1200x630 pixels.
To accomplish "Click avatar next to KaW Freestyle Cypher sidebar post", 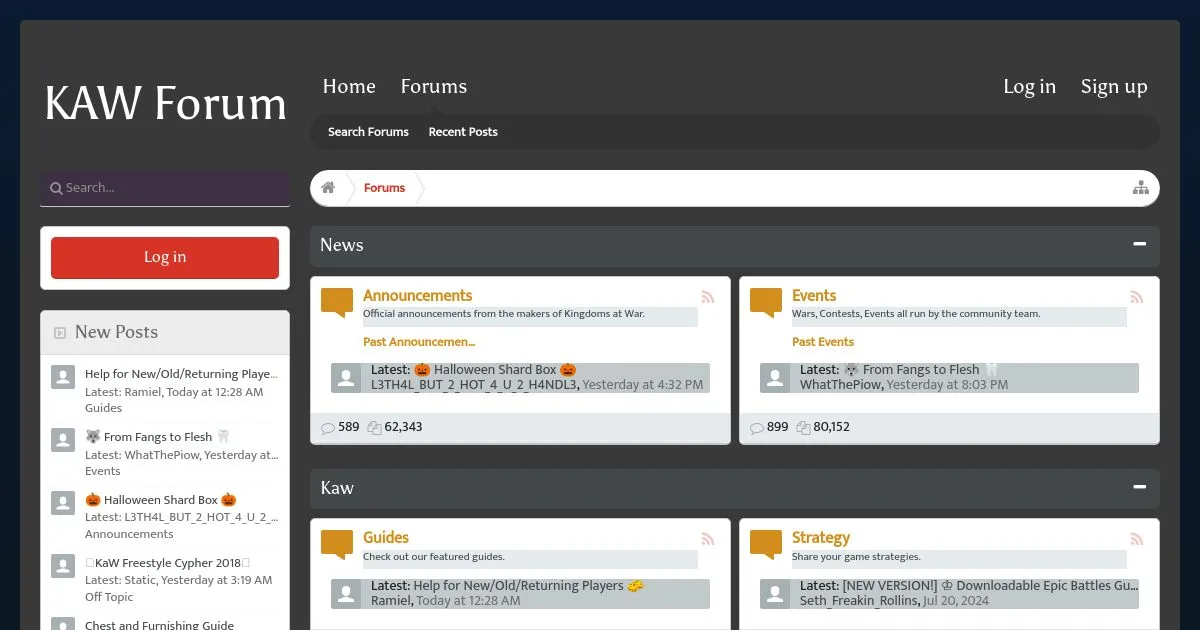I will (x=63, y=566).
